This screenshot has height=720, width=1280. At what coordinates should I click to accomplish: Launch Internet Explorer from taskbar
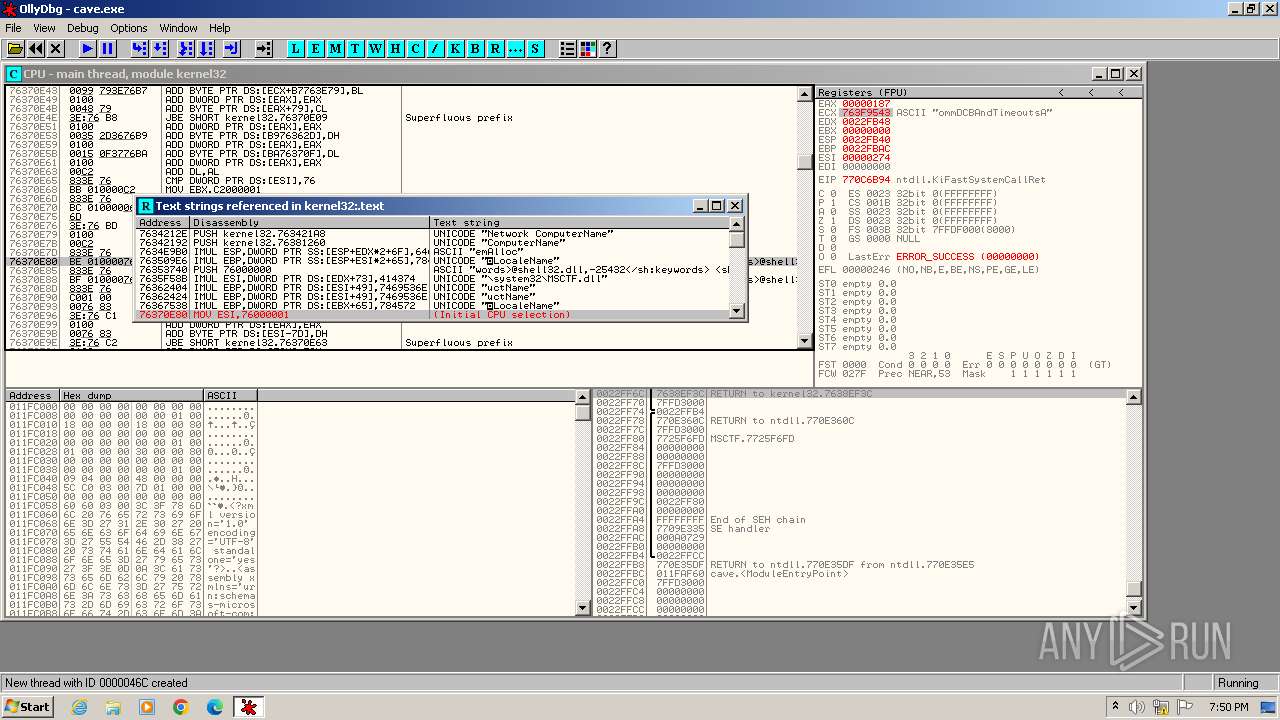pos(80,707)
